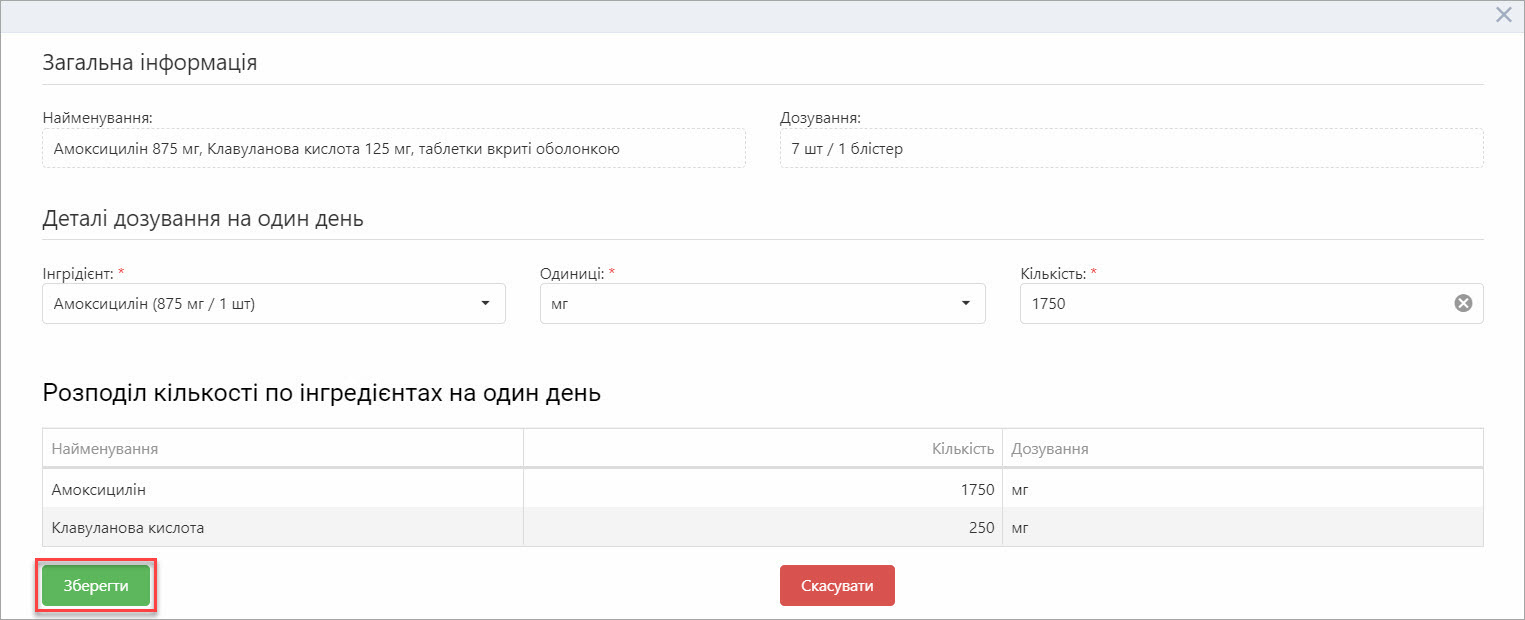Click the Найменування read-only field
Image resolution: width=1525 pixels, height=620 pixels.
click(393, 149)
